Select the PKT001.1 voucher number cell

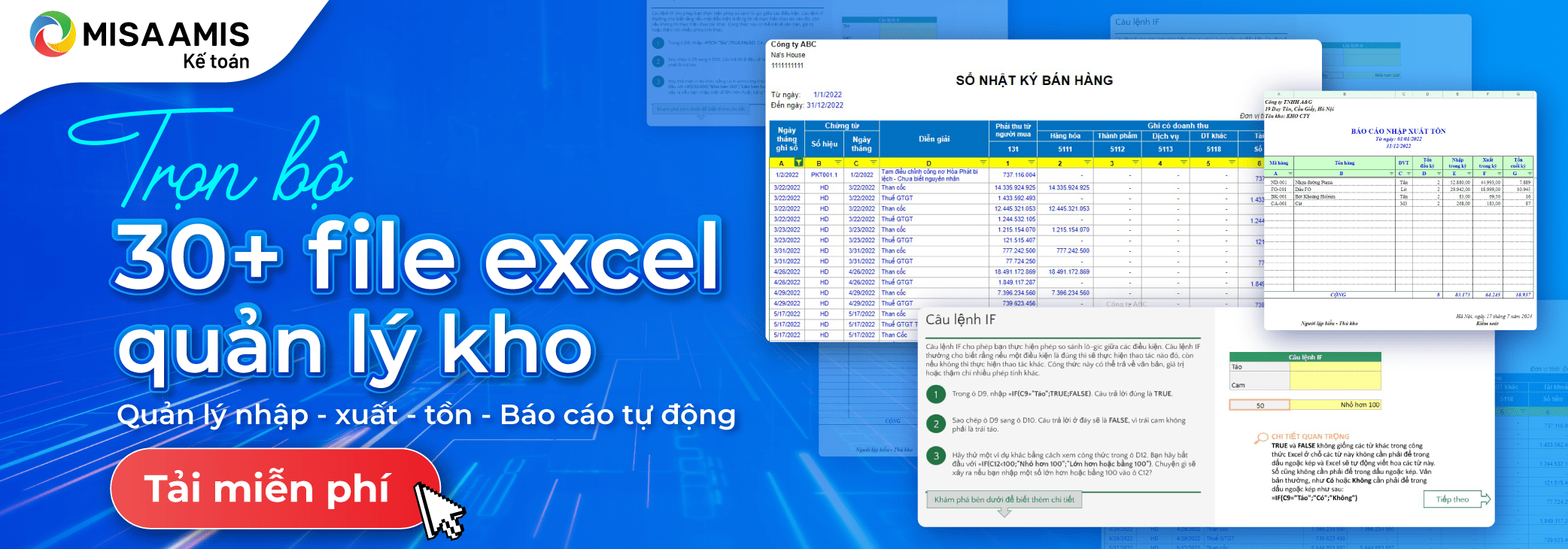click(x=824, y=175)
